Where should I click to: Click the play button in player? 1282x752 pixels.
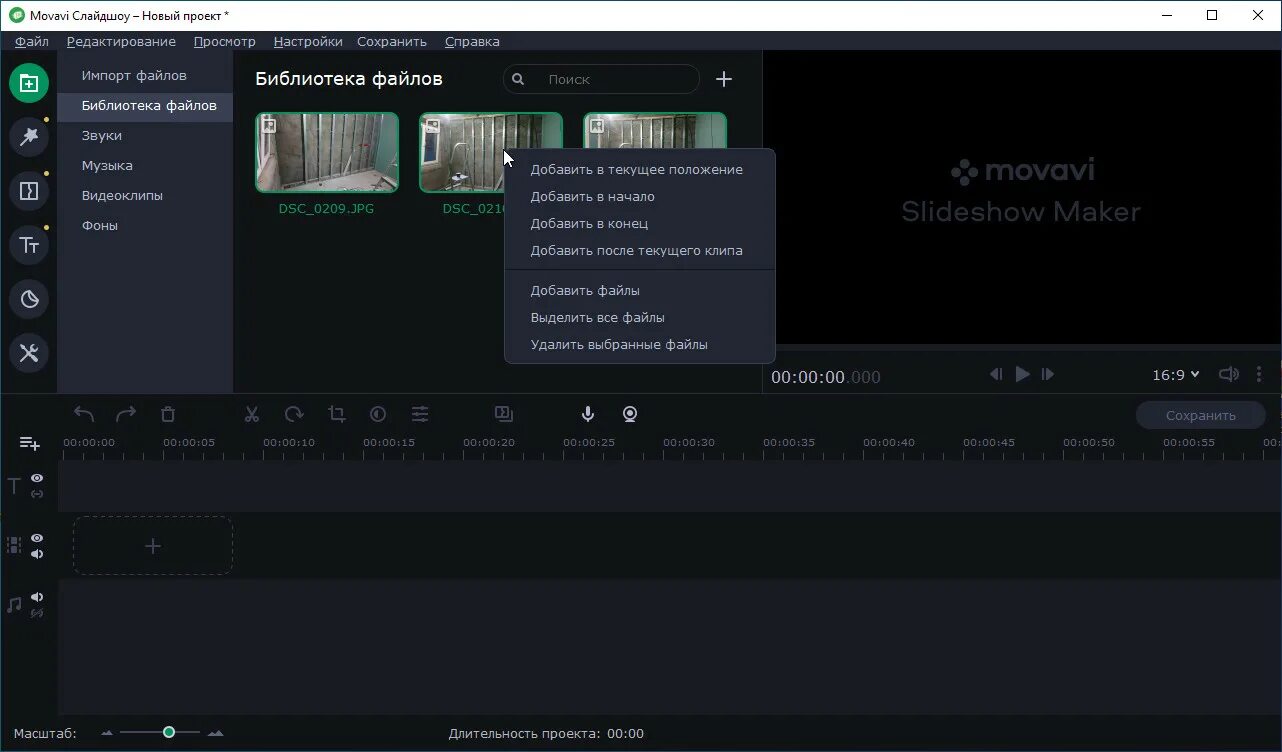1022,374
